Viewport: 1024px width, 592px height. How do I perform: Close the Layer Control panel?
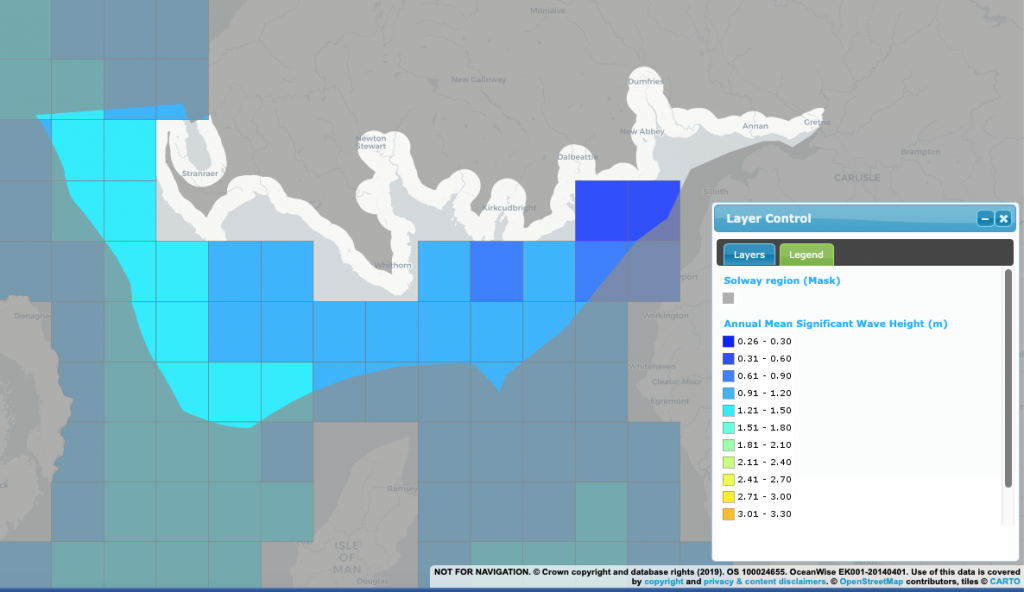coord(1003,218)
